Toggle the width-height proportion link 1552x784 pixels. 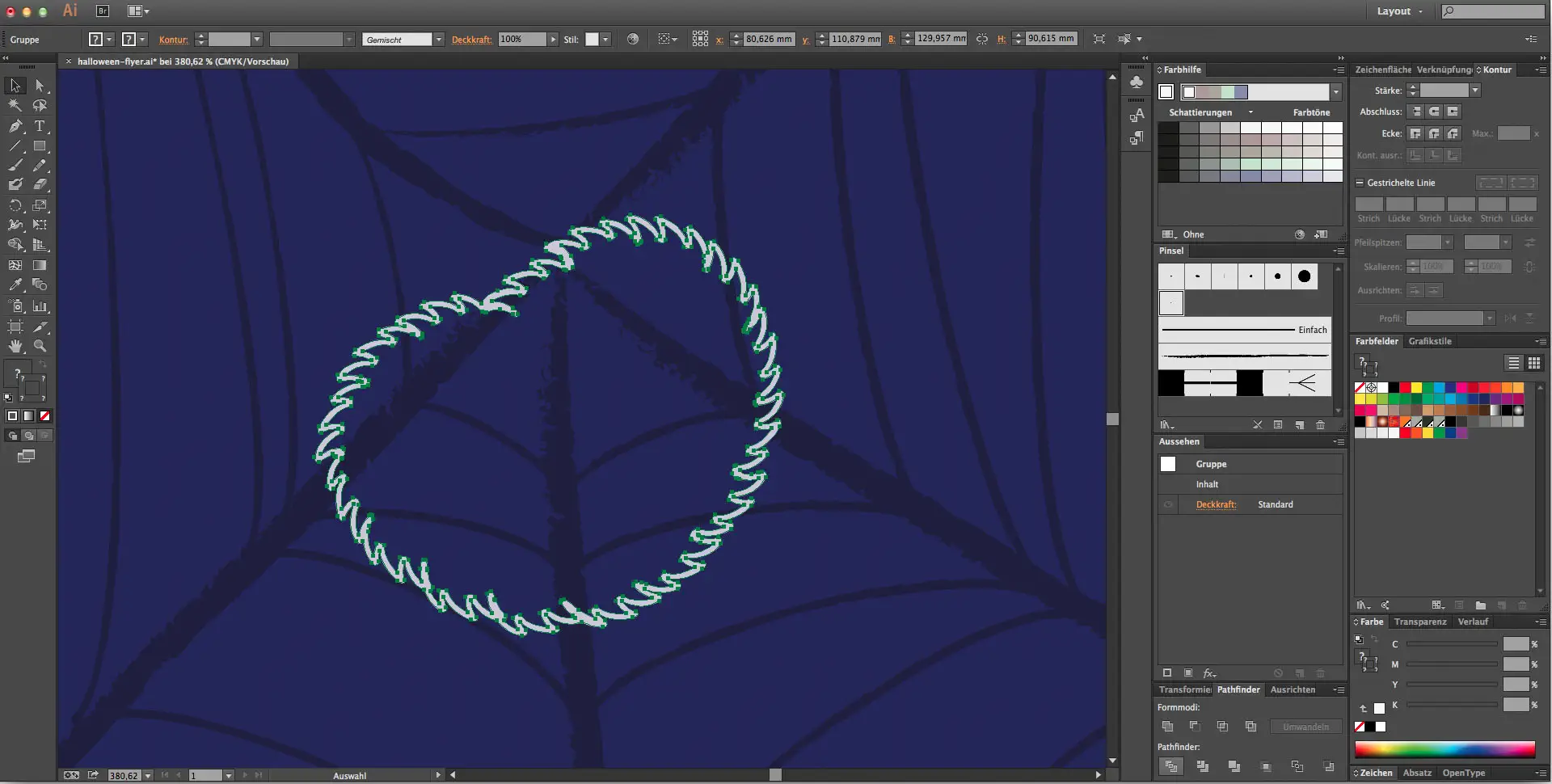pyautogui.click(x=982, y=39)
